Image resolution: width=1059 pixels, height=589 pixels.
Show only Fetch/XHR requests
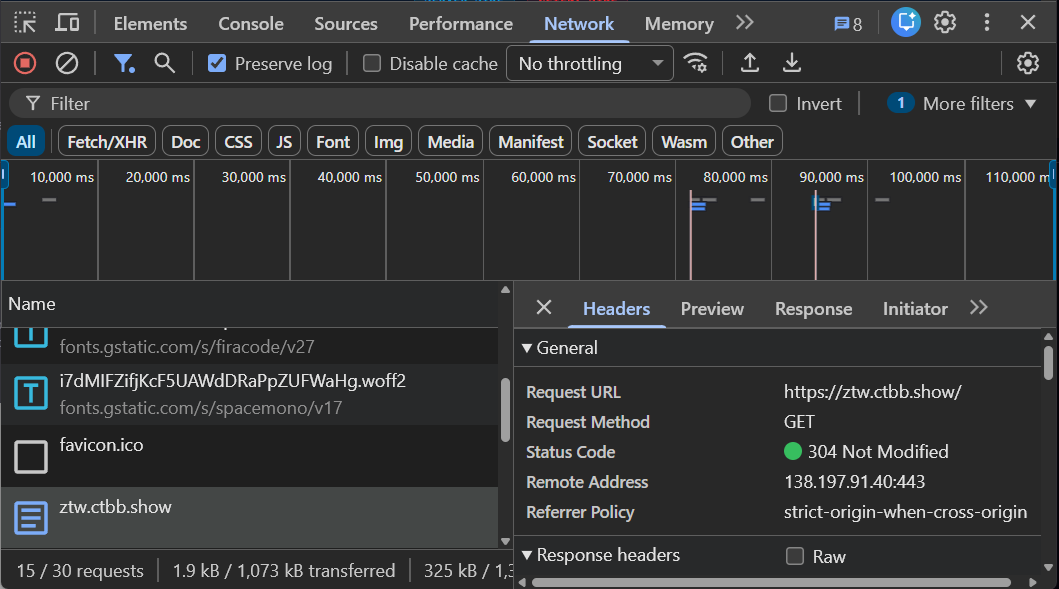pyautogui.click(x=106, y=141)
